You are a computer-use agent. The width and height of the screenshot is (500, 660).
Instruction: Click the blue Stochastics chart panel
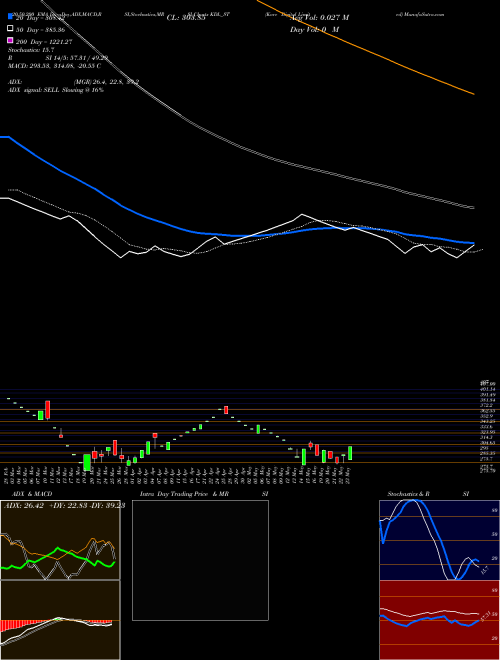click(x=439, y=540)
